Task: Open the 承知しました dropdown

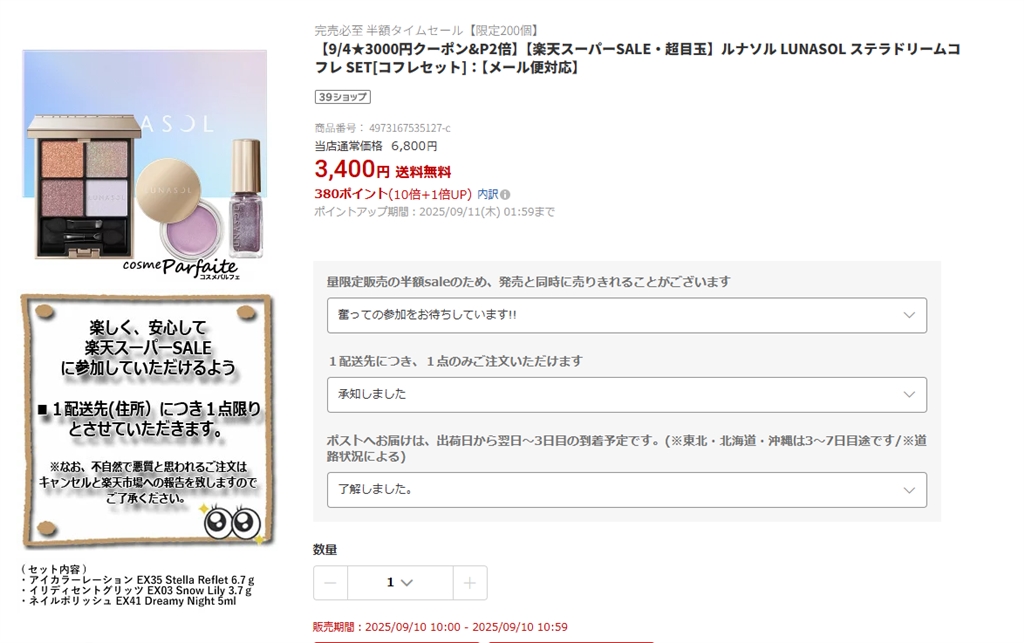Action: [626, 394]
